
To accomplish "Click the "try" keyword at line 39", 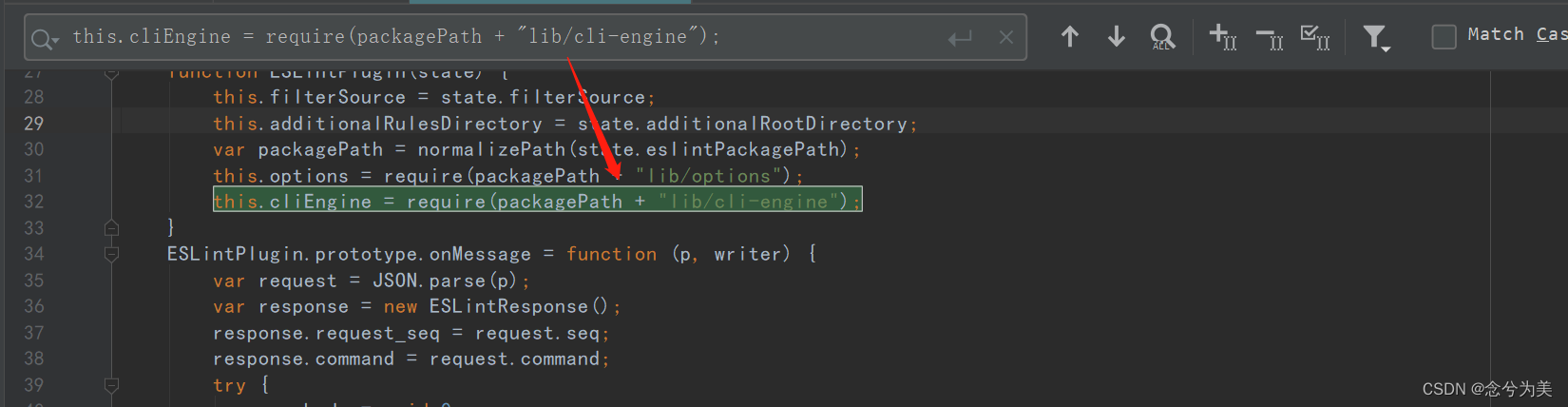I will point(229,385).
